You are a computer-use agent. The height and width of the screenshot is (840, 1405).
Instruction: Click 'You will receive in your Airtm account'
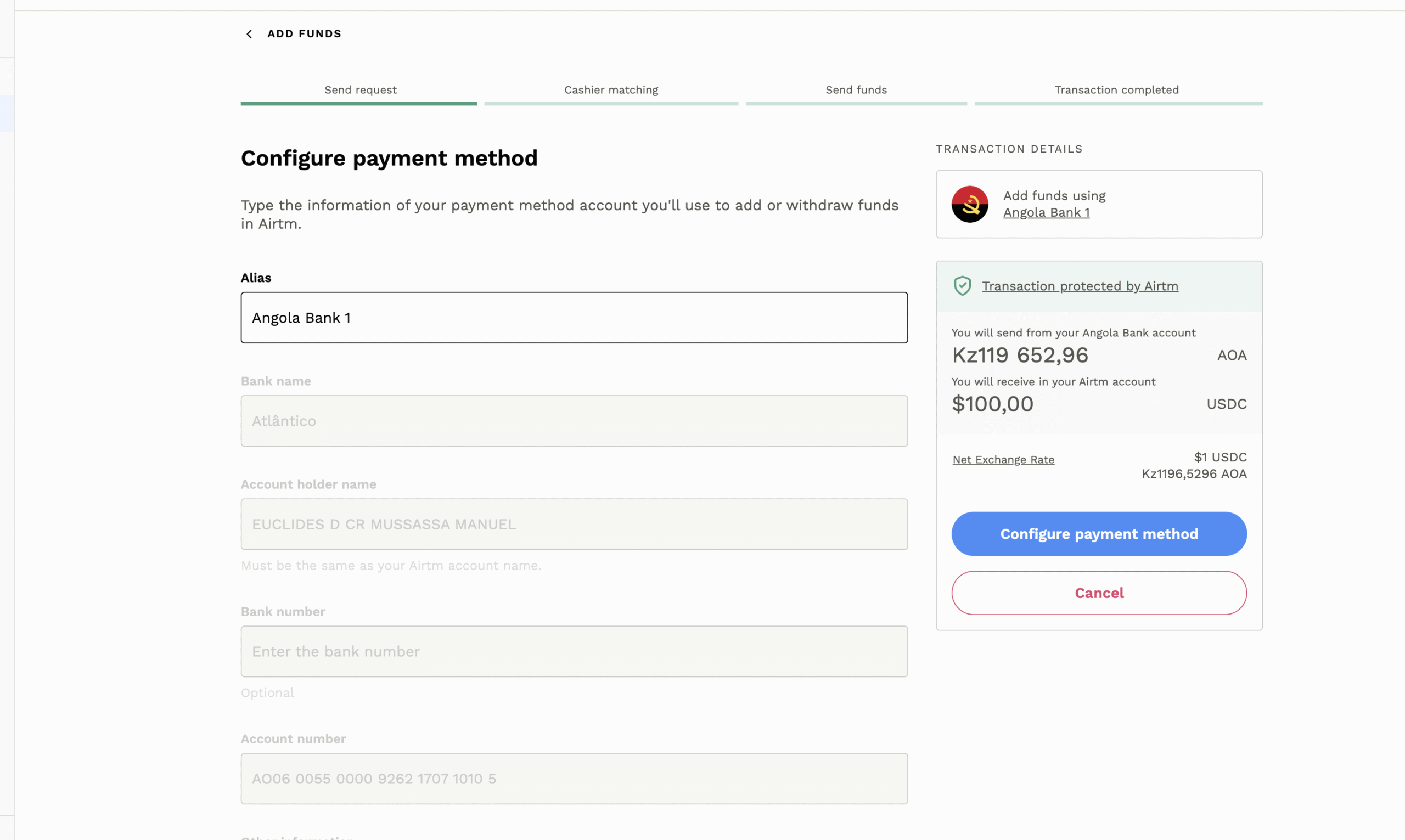point(1053,381)
